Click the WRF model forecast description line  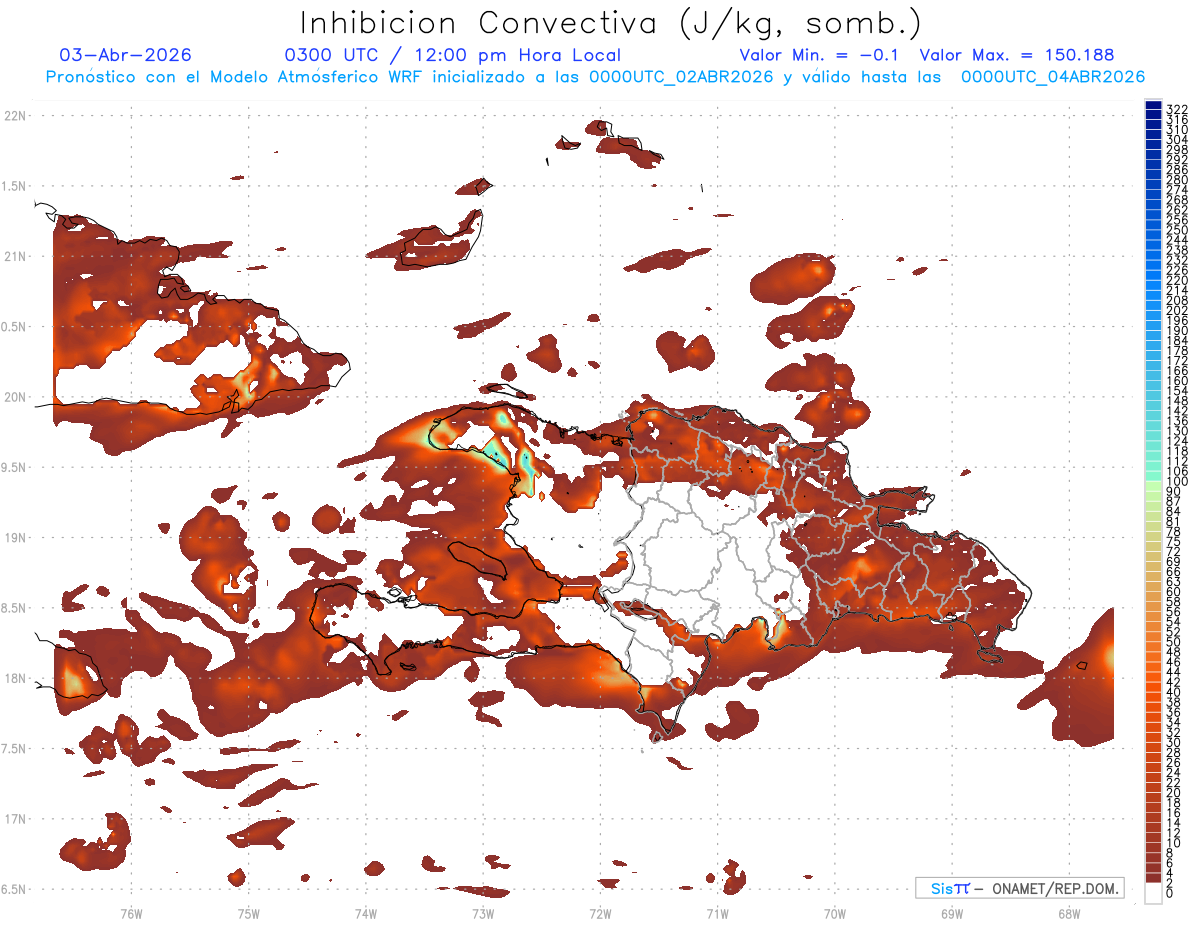coord(595,76)
